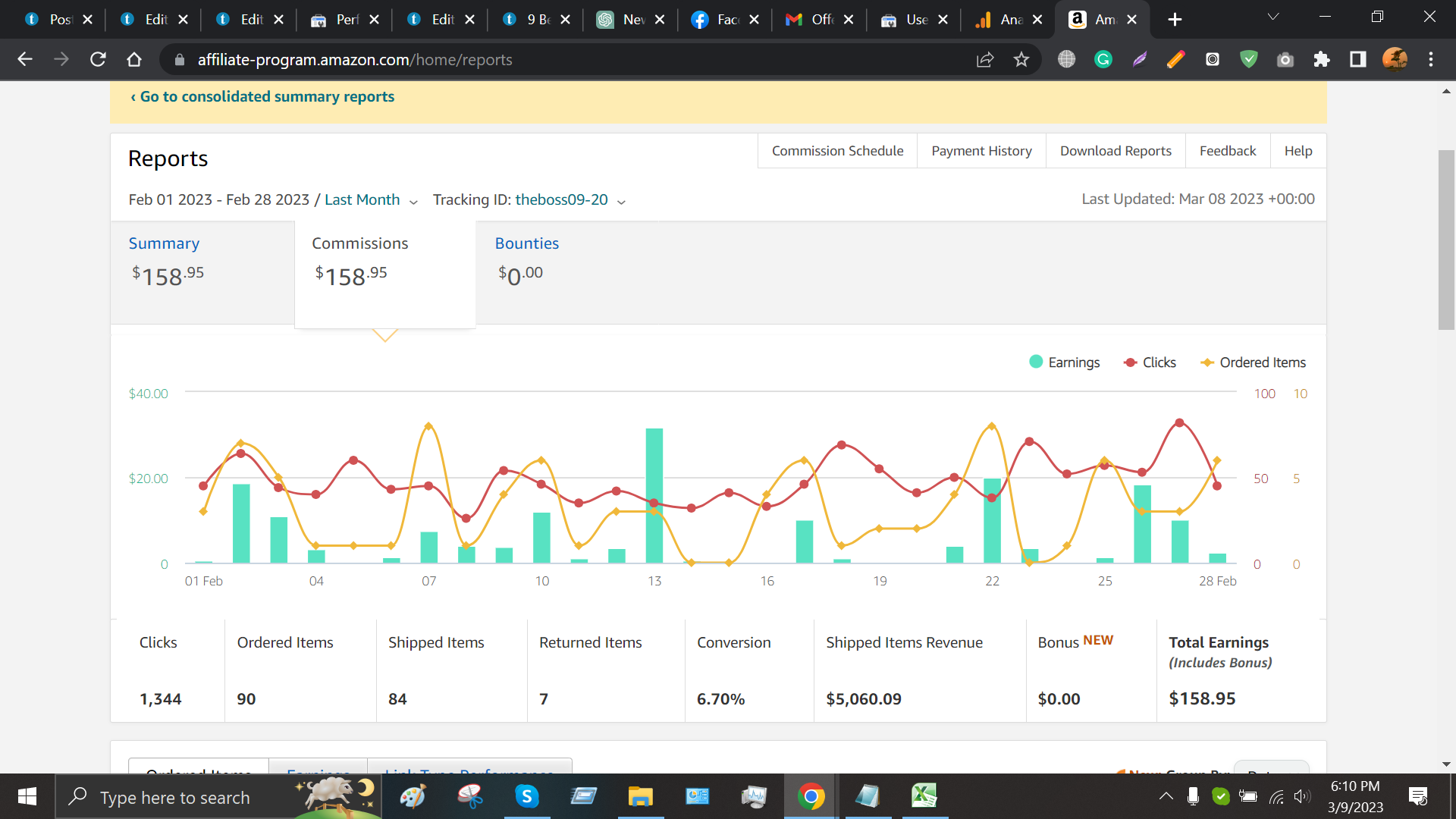The image size is (1456, 819).
Task: Click the 1,344 clicks value
Action: pyautogui.click(x=161, y=698)
